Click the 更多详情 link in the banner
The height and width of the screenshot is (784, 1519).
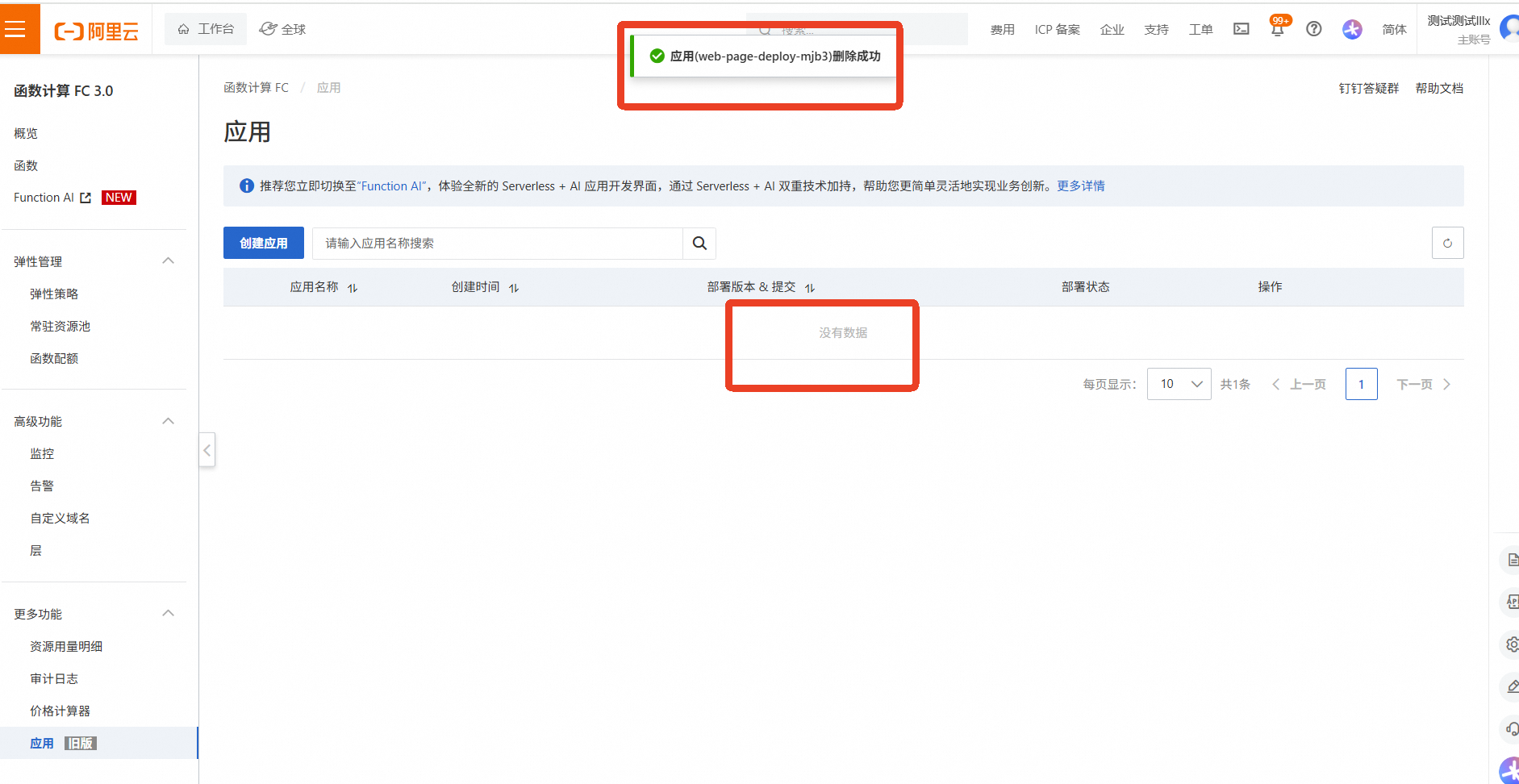[x=1081, y=186]
